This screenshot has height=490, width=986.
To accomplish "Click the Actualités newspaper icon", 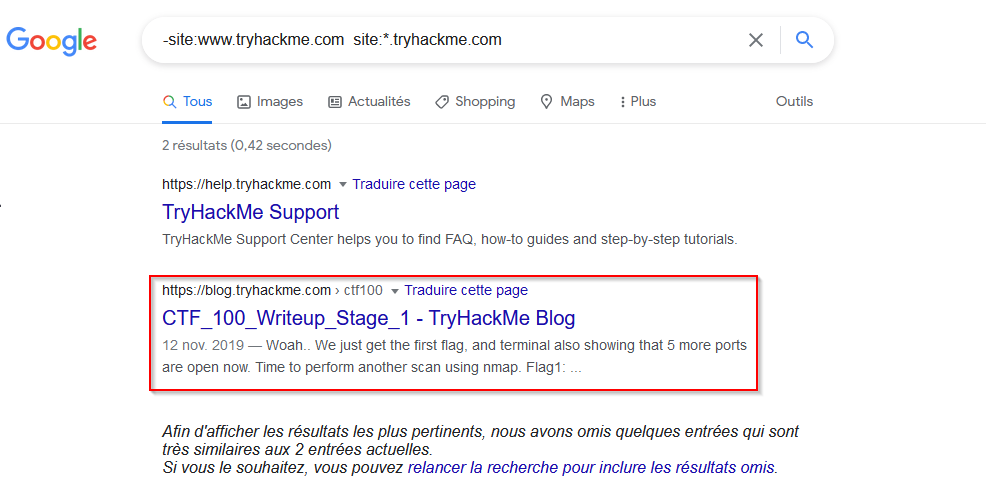I will 335,102.
